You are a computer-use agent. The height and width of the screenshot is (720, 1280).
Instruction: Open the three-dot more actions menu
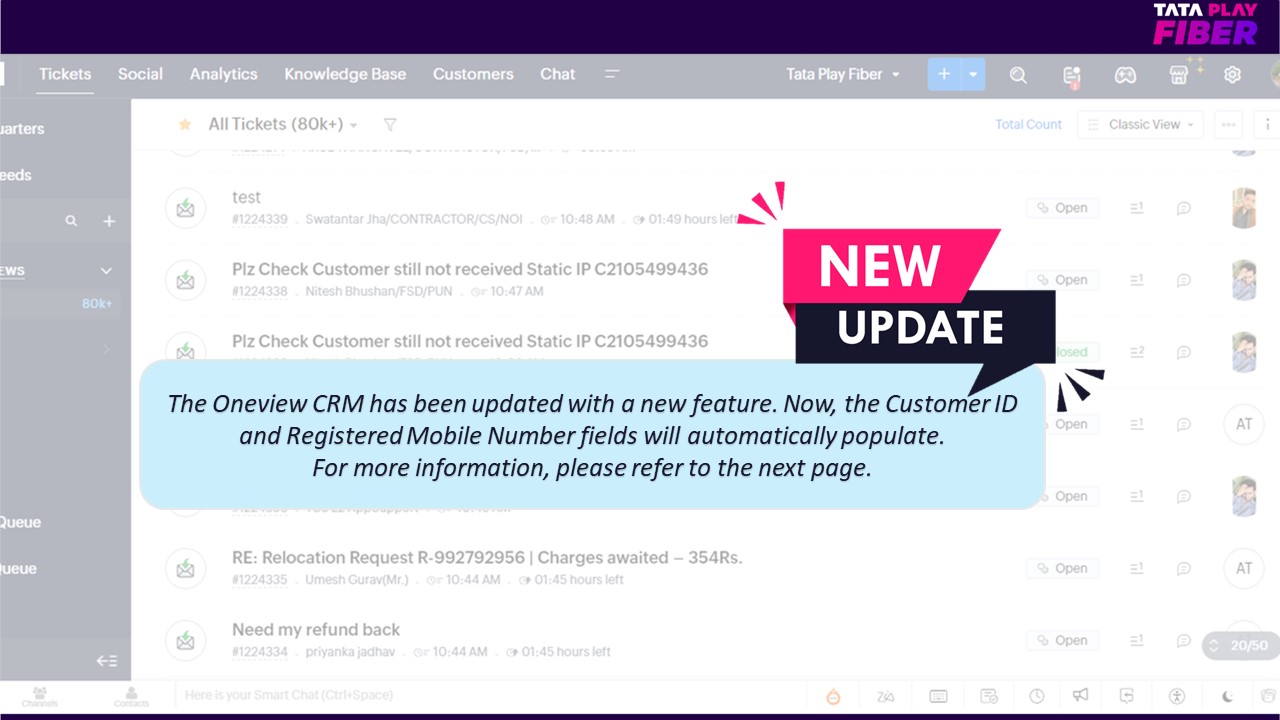[x=1229, y=124]
